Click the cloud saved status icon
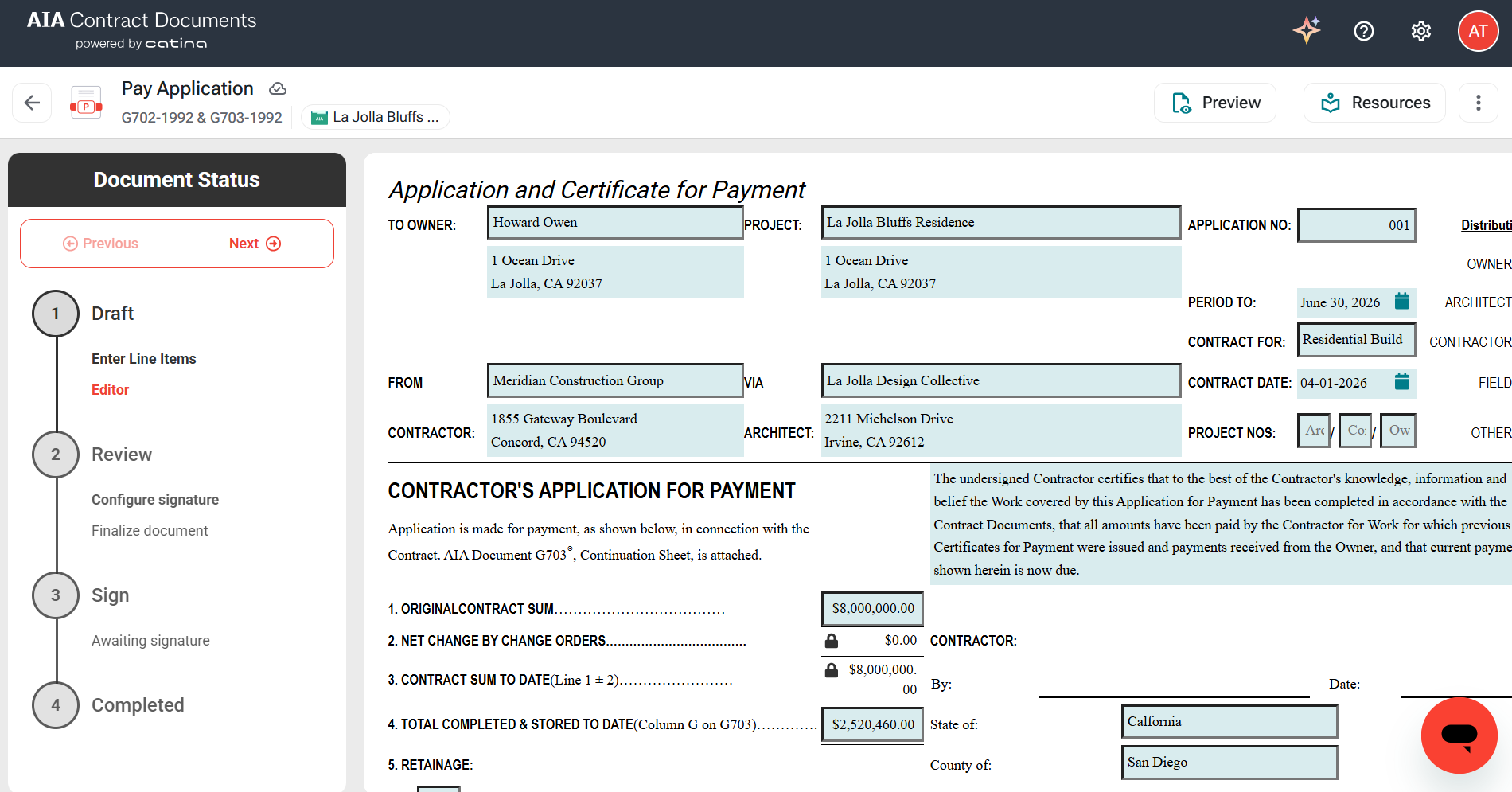 (x=278, y=88)
